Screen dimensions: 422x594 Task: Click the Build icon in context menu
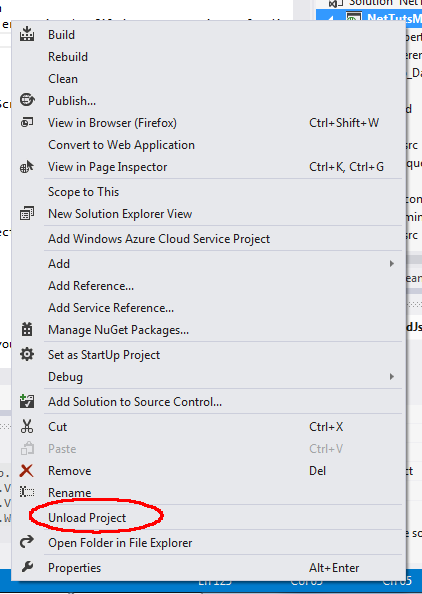27,34
